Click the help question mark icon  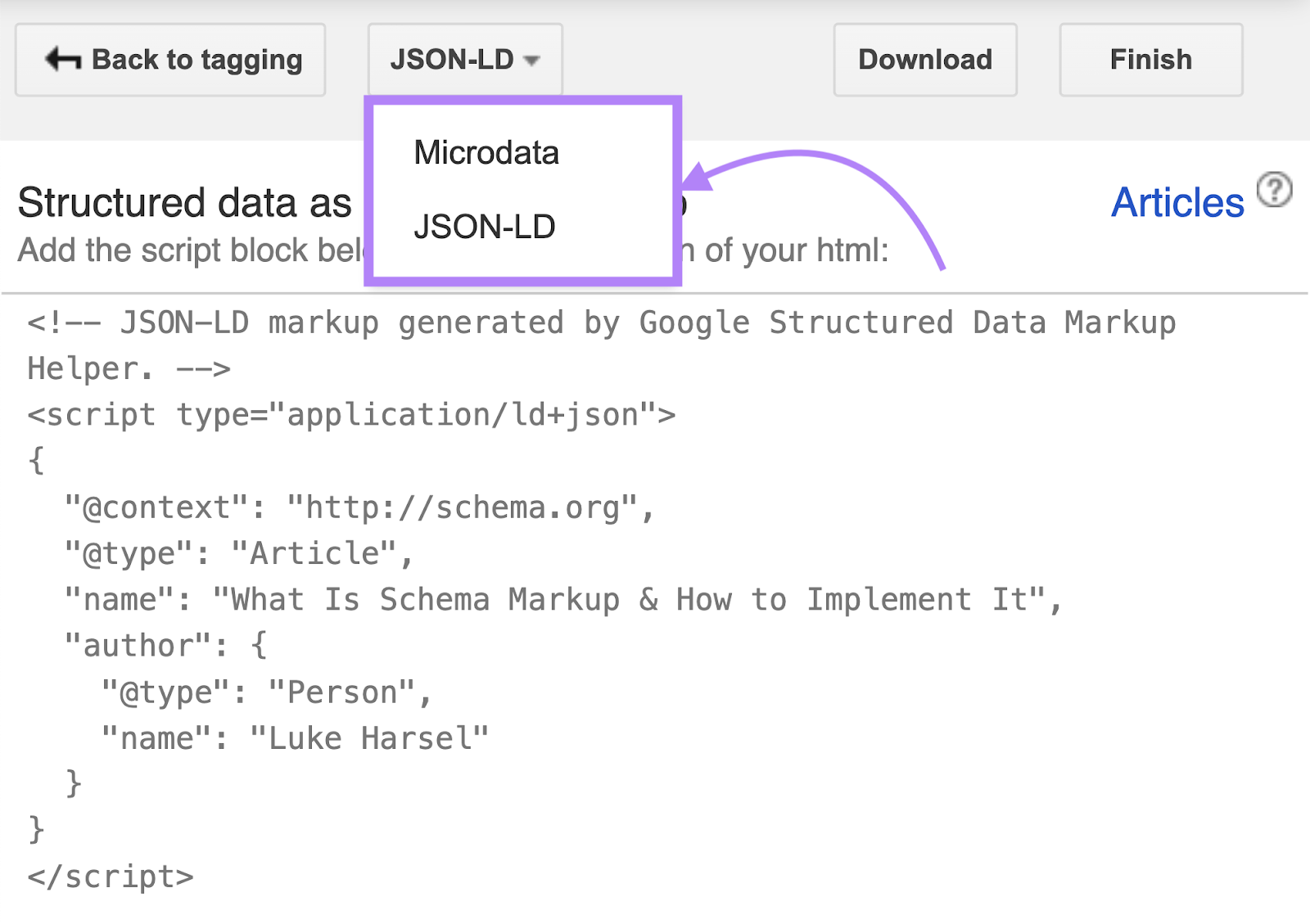coord(1274,190)
